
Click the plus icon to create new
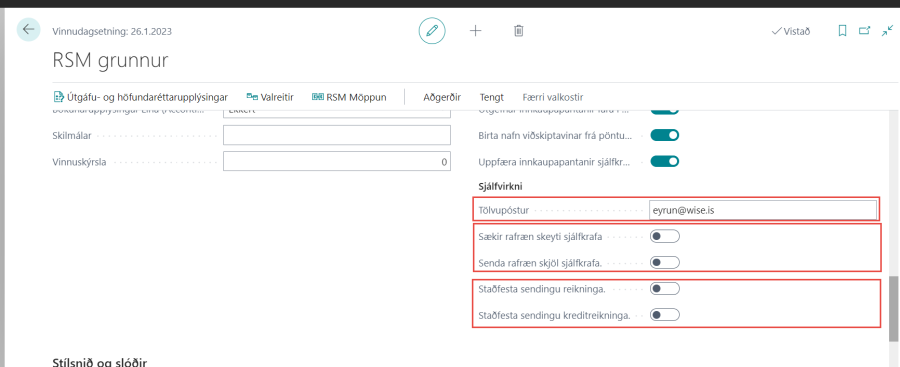pyautogui.click(x=475, y=31)
